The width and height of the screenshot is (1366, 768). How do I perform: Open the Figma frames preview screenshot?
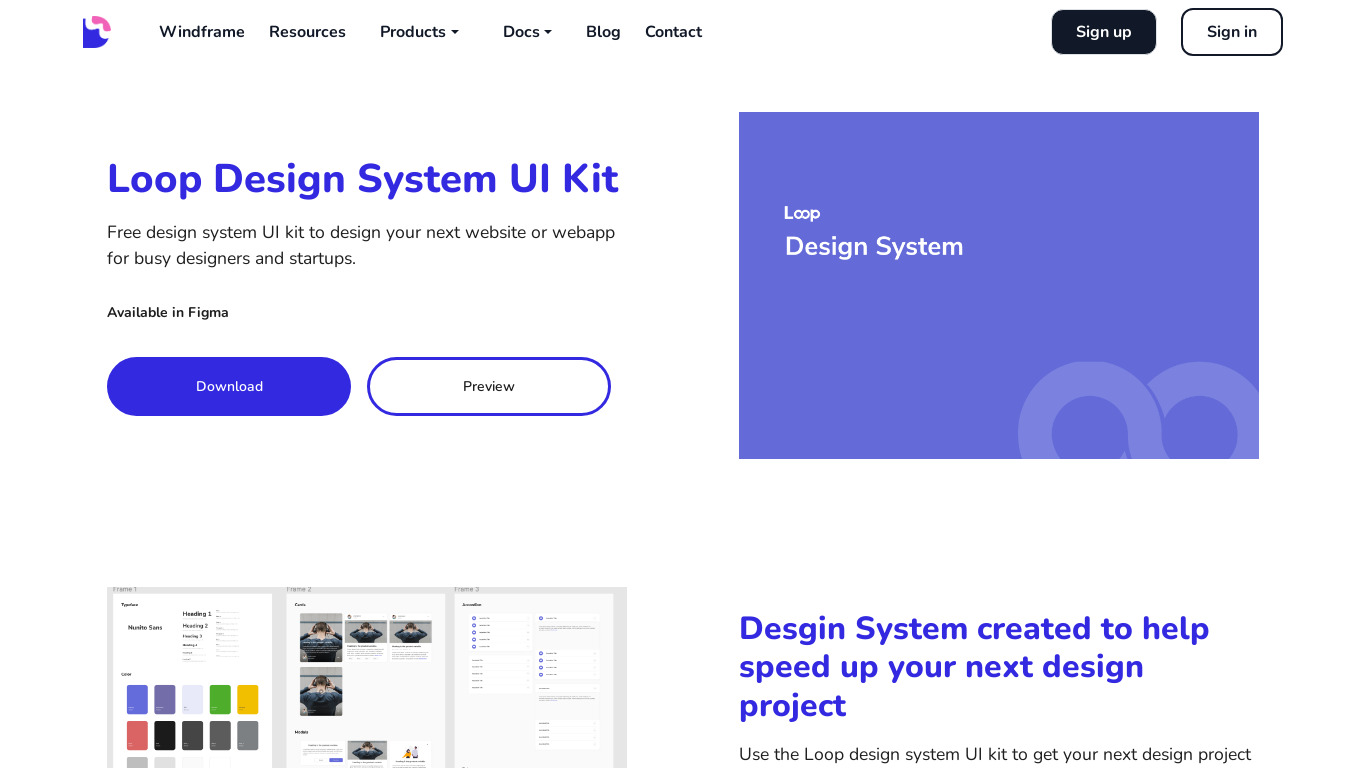tap(367, 677)
